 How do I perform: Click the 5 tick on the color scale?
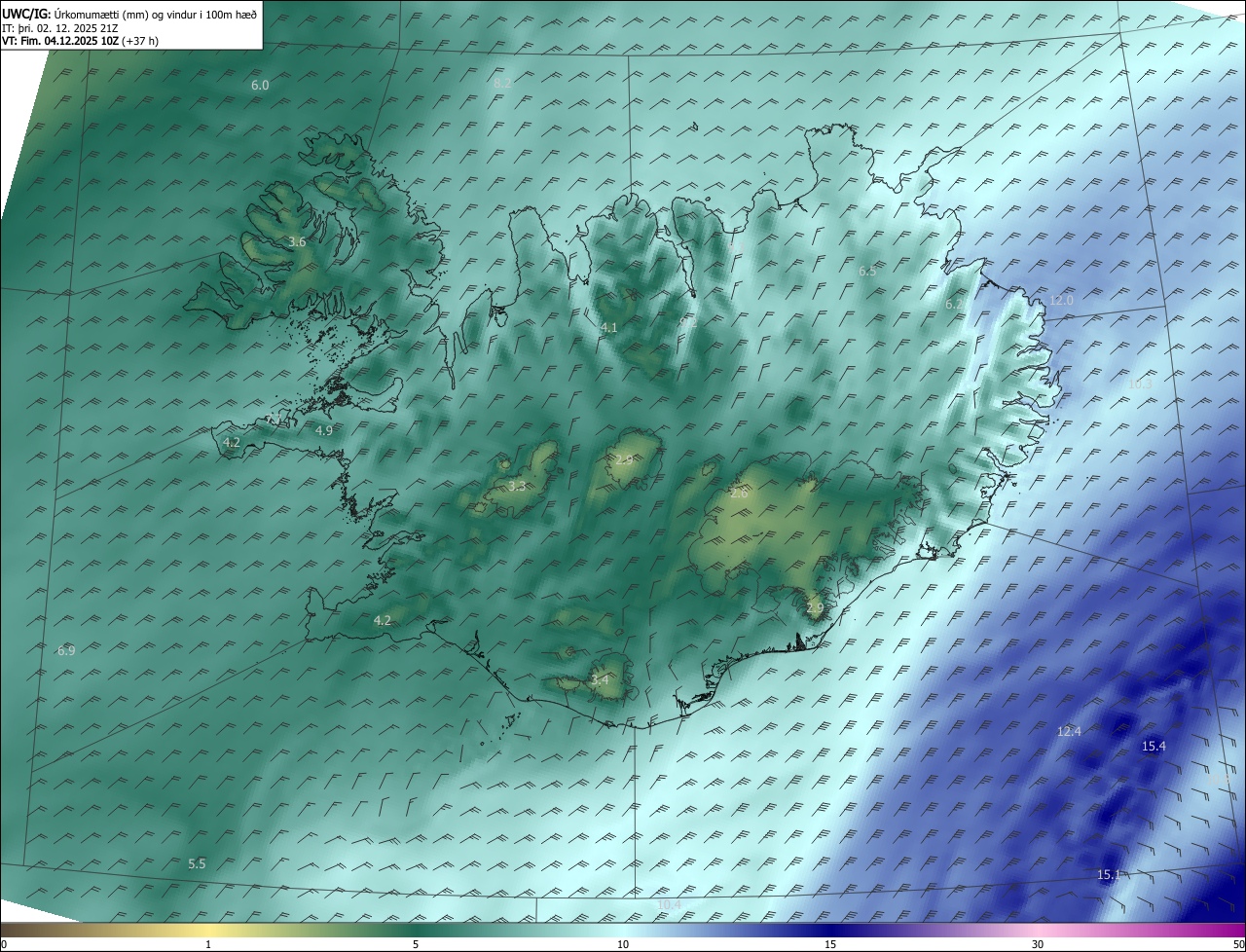[416, 944]
